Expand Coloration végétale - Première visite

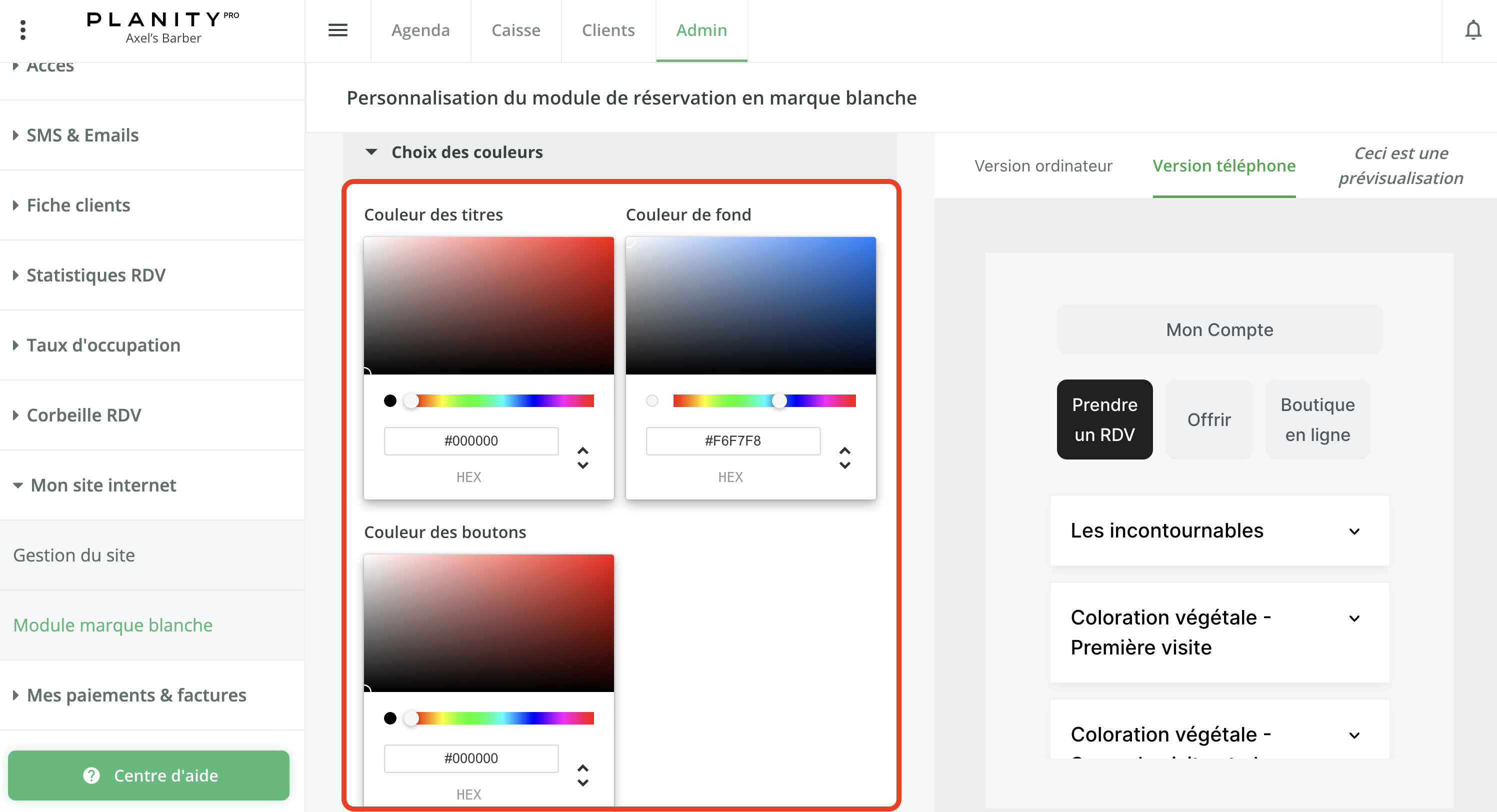click(x=1354, y=618)
